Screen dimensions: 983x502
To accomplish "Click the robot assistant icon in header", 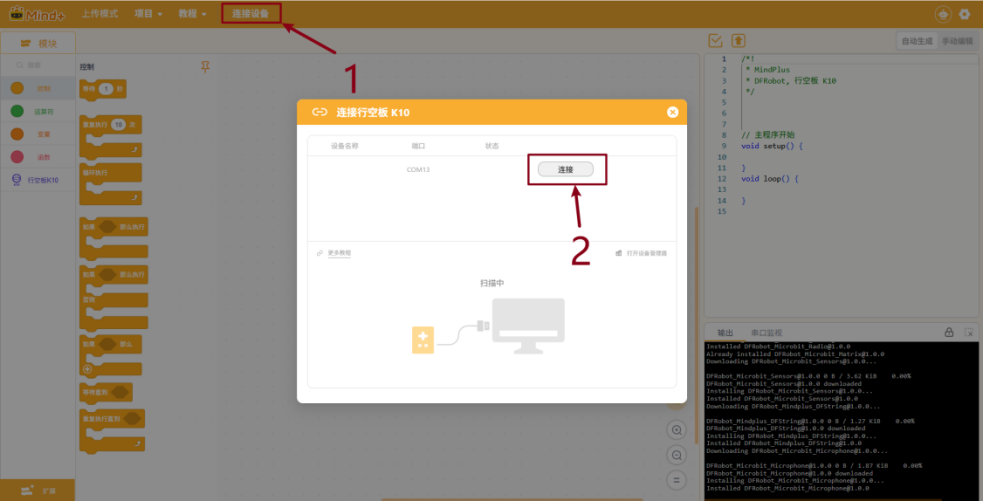I will click(x=943, y=14).
